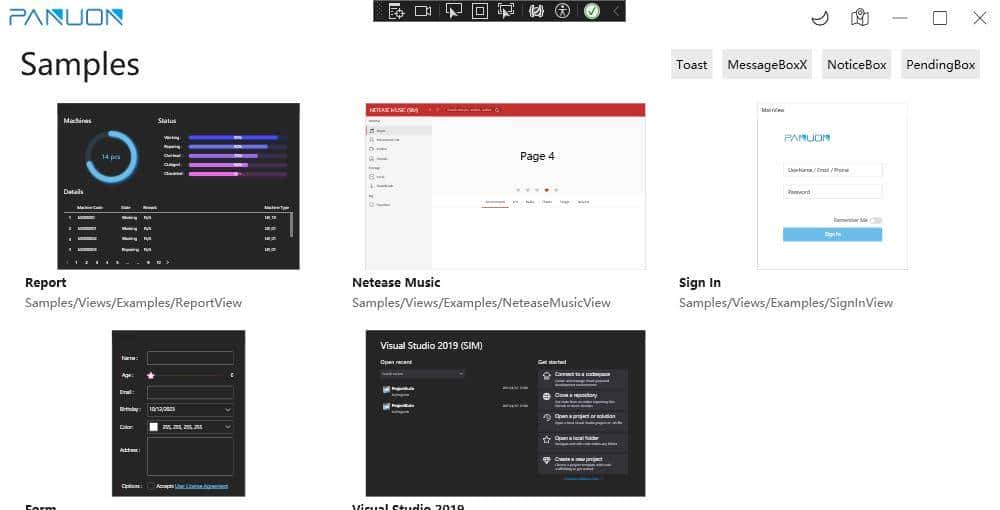Image resolution: width=1000 pixels, height=510 pixels.
Task: Open the MessageBoxX demo
Action: pyautogui.click(x=767, y=64)
